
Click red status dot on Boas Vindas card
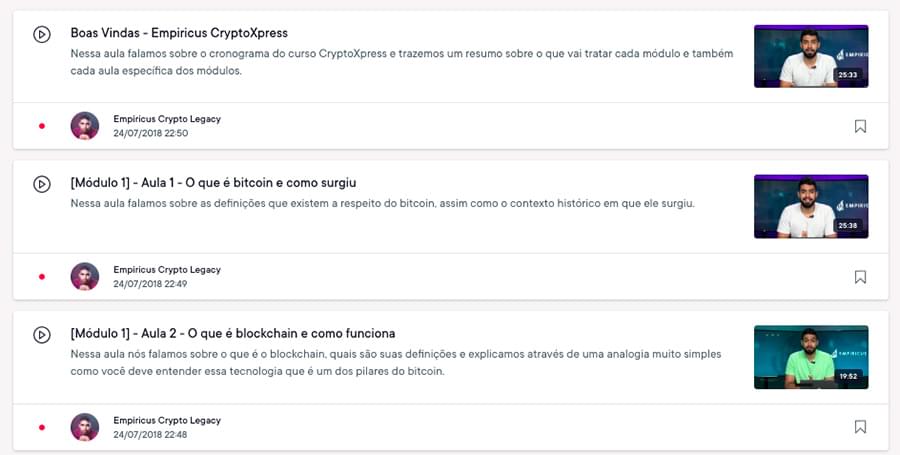42,126
